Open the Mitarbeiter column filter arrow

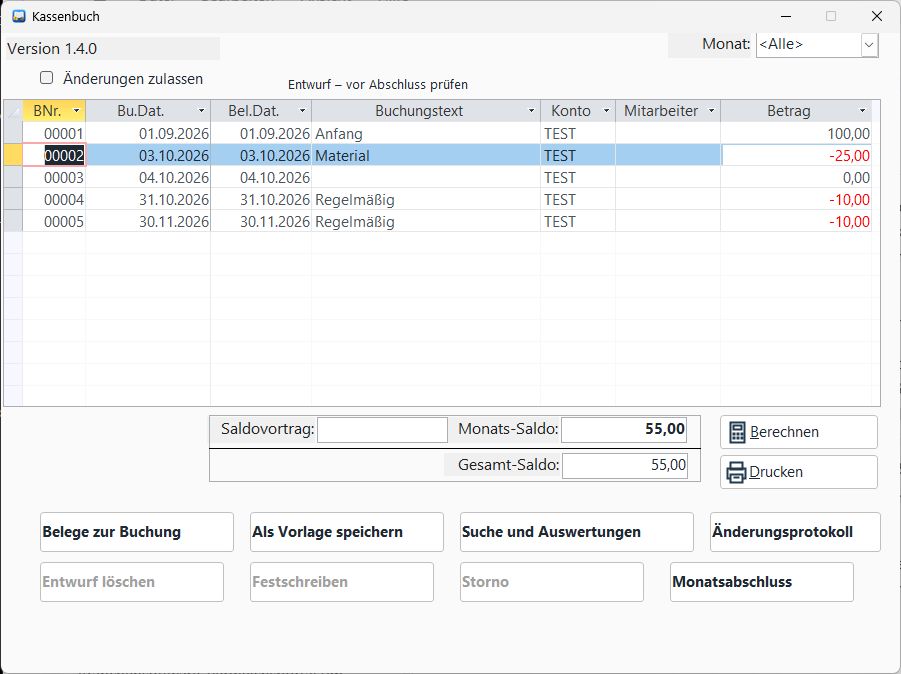click(711, 111)
